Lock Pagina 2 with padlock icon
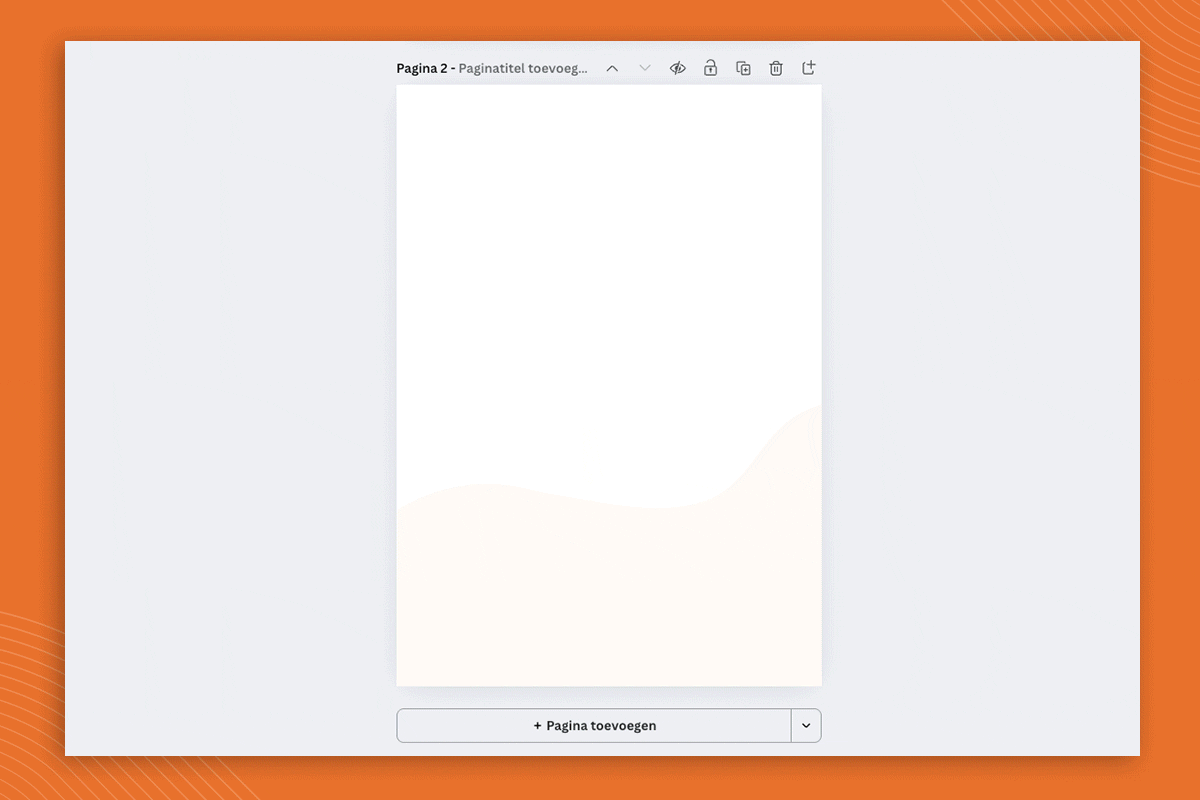The width and height of the screenshot is (1200, 800). pos(710,68)
